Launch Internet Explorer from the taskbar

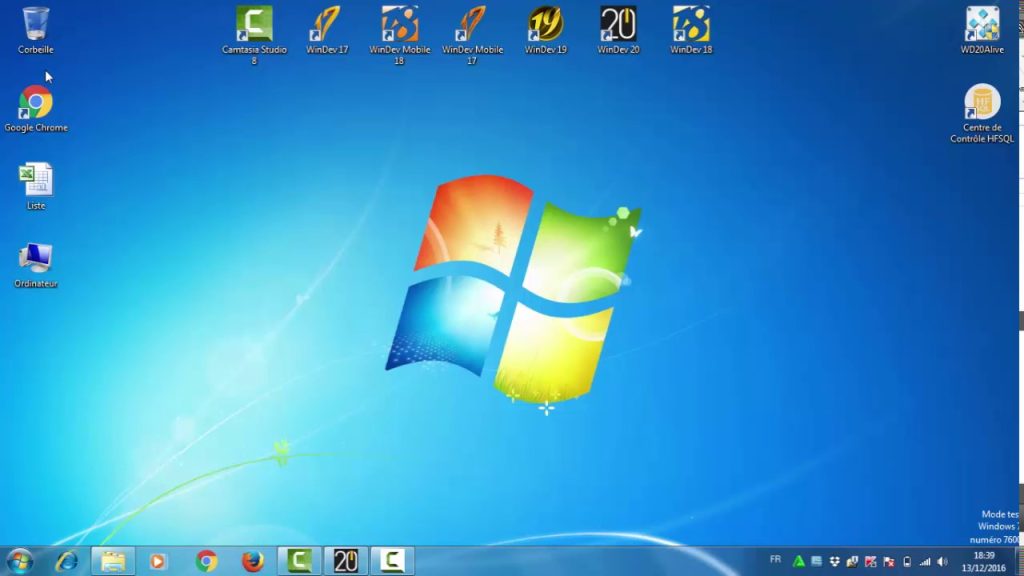click(x=67, y=561)
